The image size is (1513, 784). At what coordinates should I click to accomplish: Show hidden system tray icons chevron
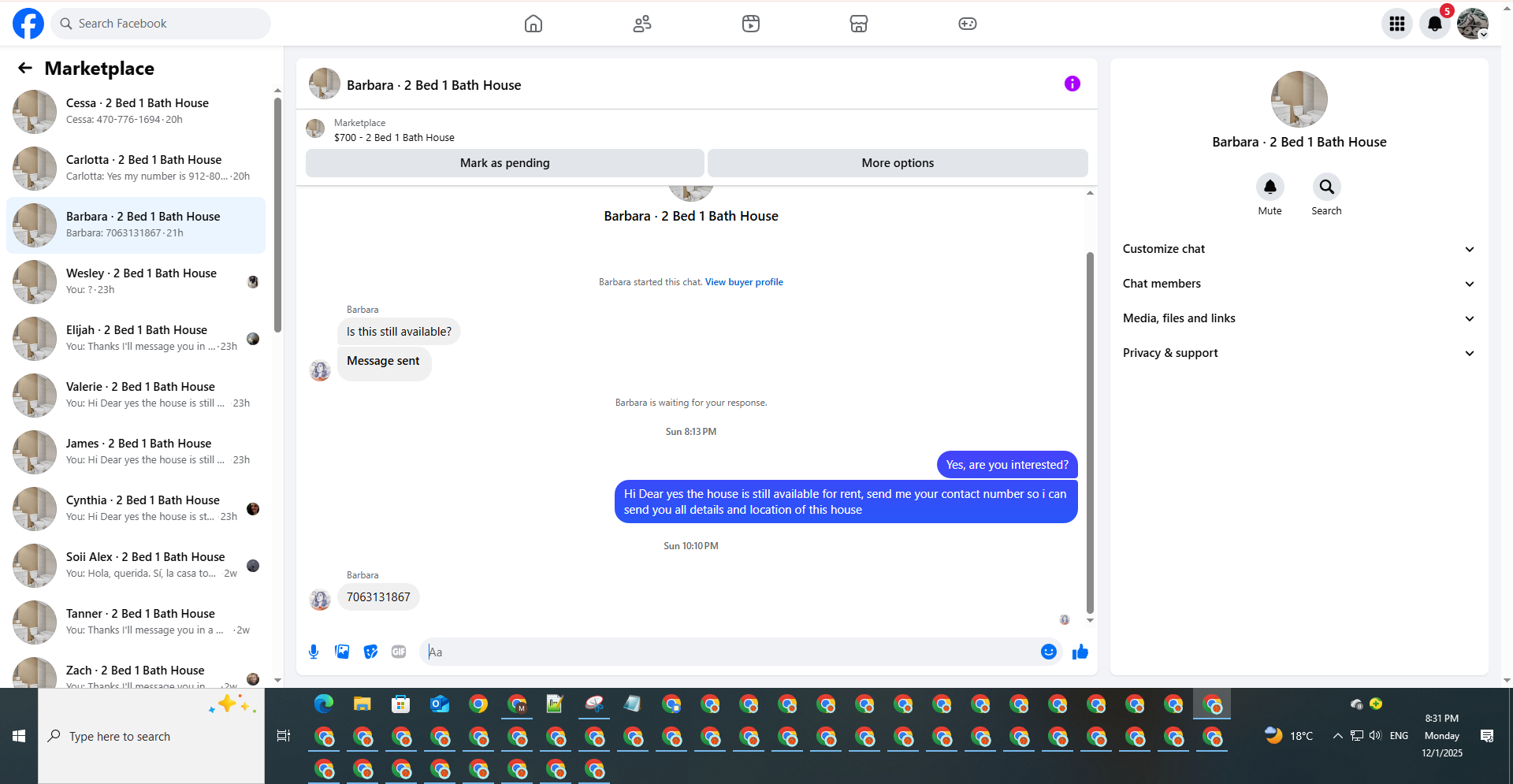click(1337, 736)
